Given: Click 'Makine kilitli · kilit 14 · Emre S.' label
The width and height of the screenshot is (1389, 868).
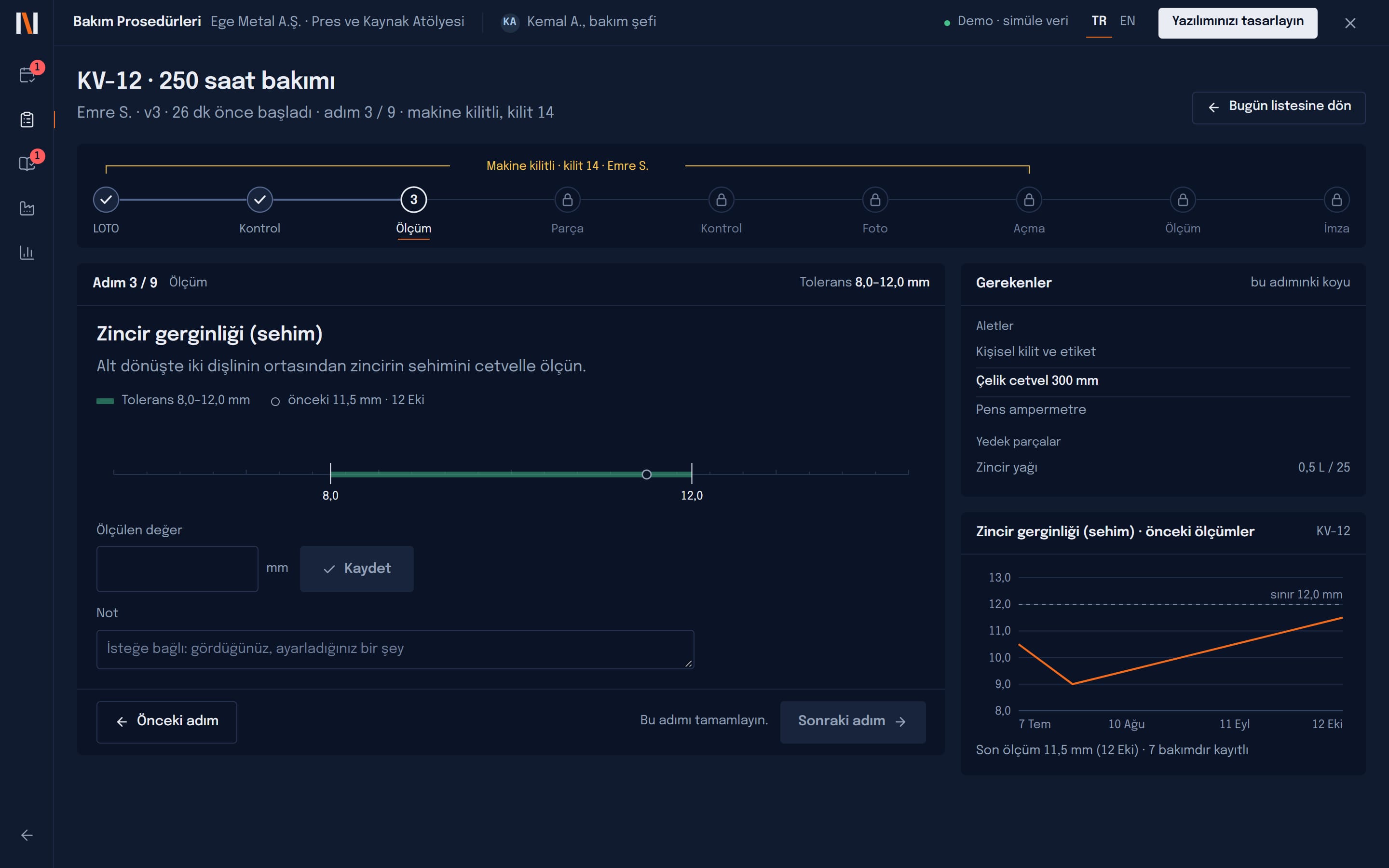Looking at the screenshot, I should 567,166.
